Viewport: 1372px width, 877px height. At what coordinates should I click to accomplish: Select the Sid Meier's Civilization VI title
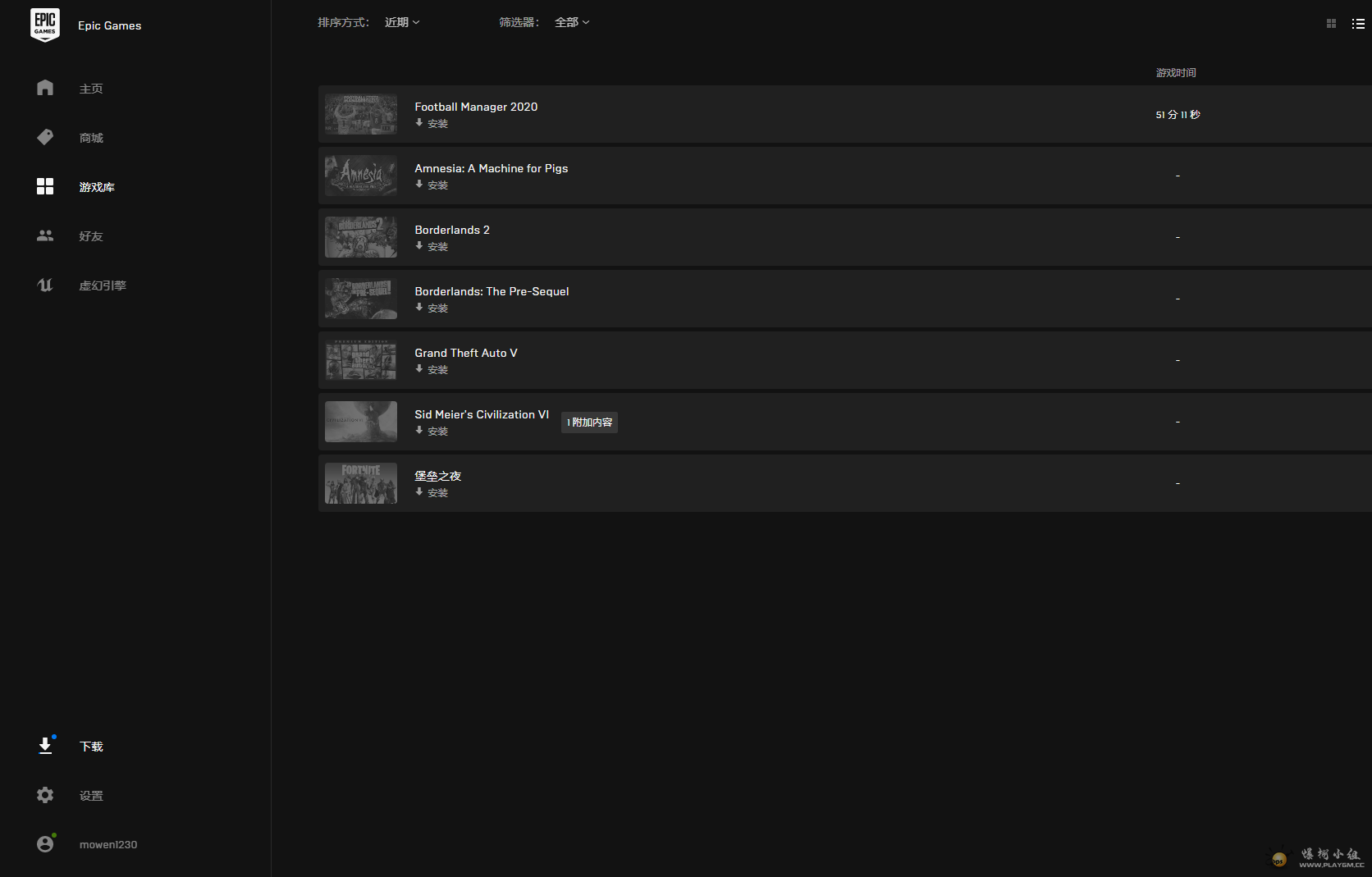[x=482, y=414]
